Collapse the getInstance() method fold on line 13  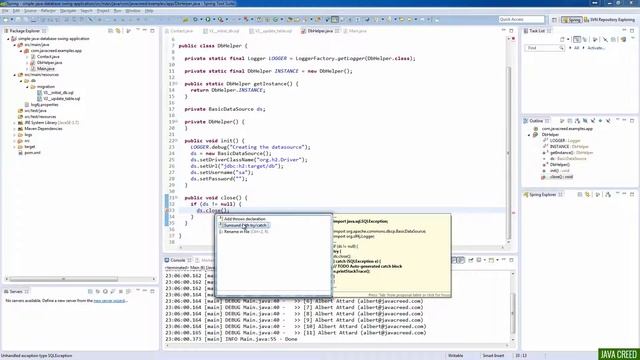[176, 84]
